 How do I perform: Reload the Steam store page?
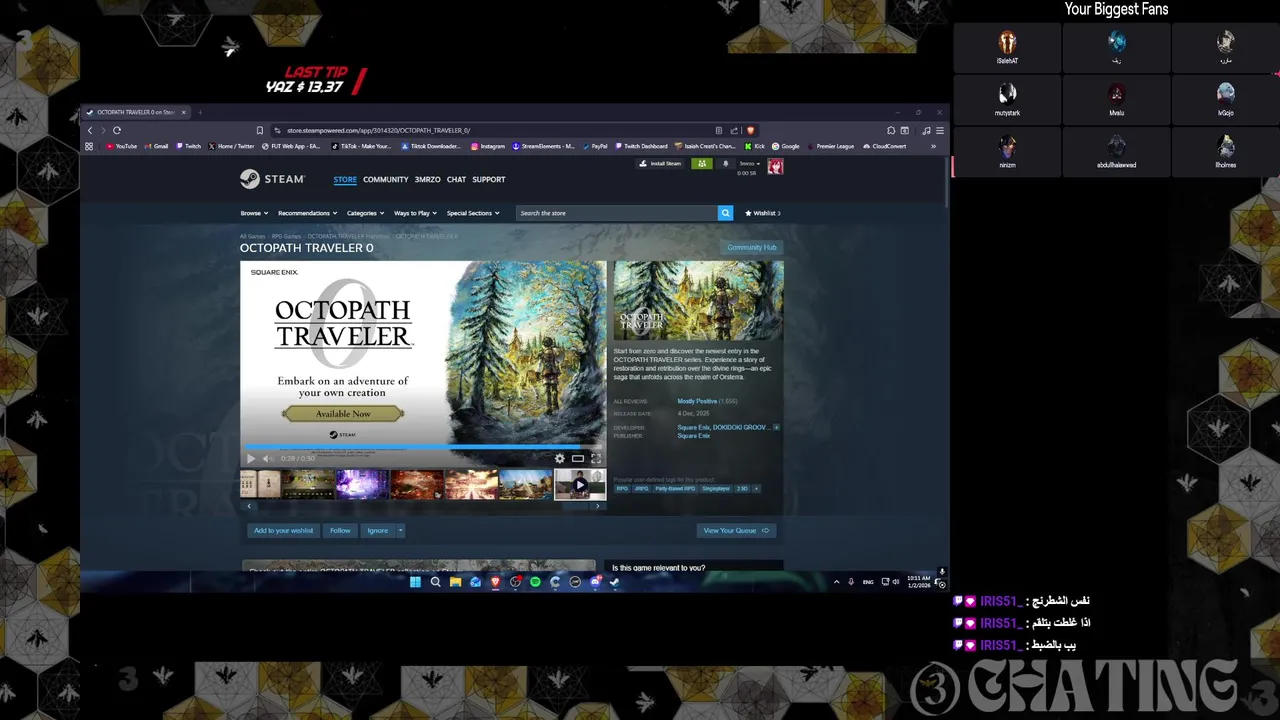117,130
